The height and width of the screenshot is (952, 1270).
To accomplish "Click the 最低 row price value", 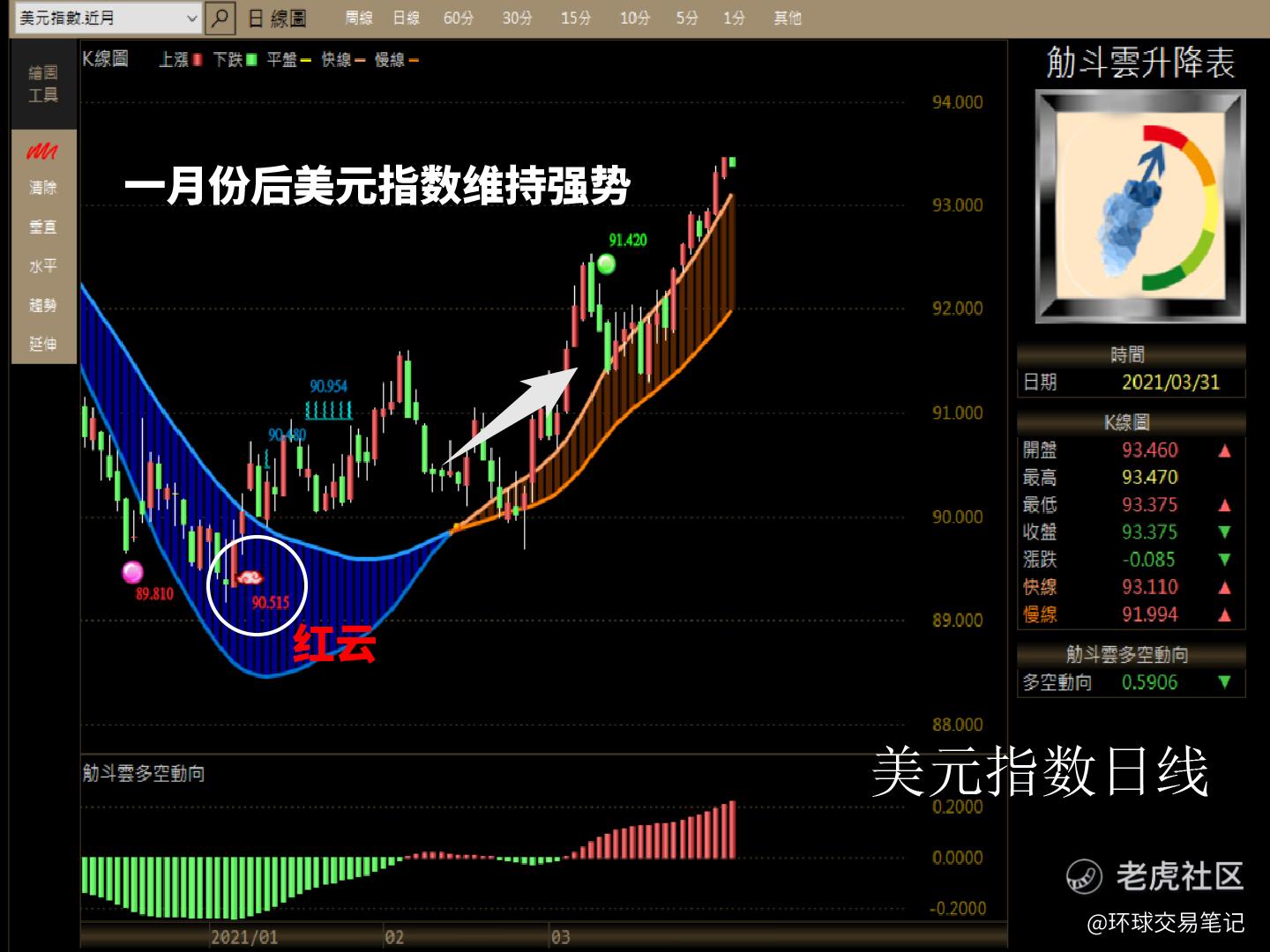I will (x=1150, y=505).
